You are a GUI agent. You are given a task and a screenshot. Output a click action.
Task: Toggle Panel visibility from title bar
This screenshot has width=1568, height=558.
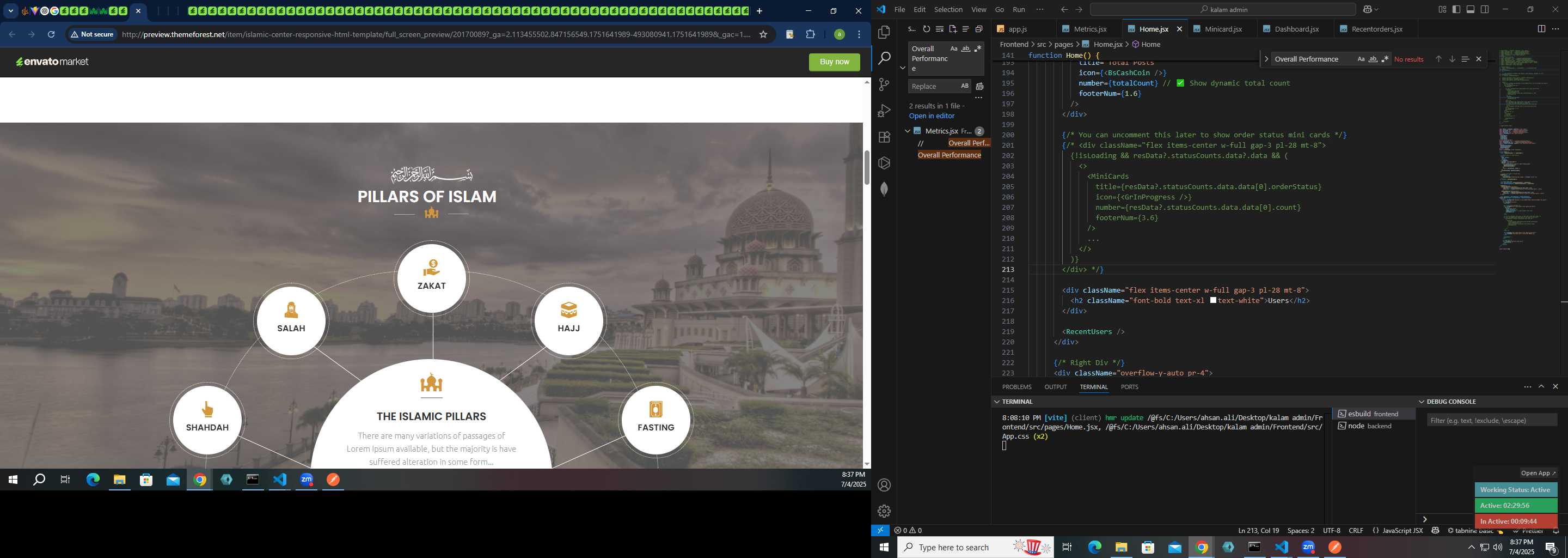click(x=1471, y=10)
